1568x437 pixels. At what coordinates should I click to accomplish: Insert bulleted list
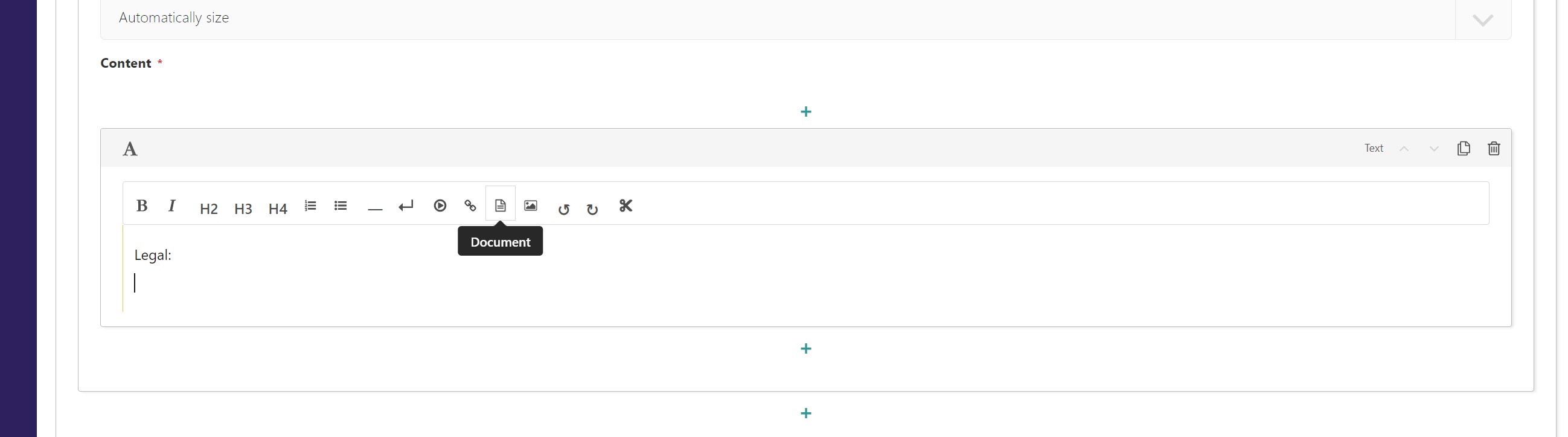(341, 206)
